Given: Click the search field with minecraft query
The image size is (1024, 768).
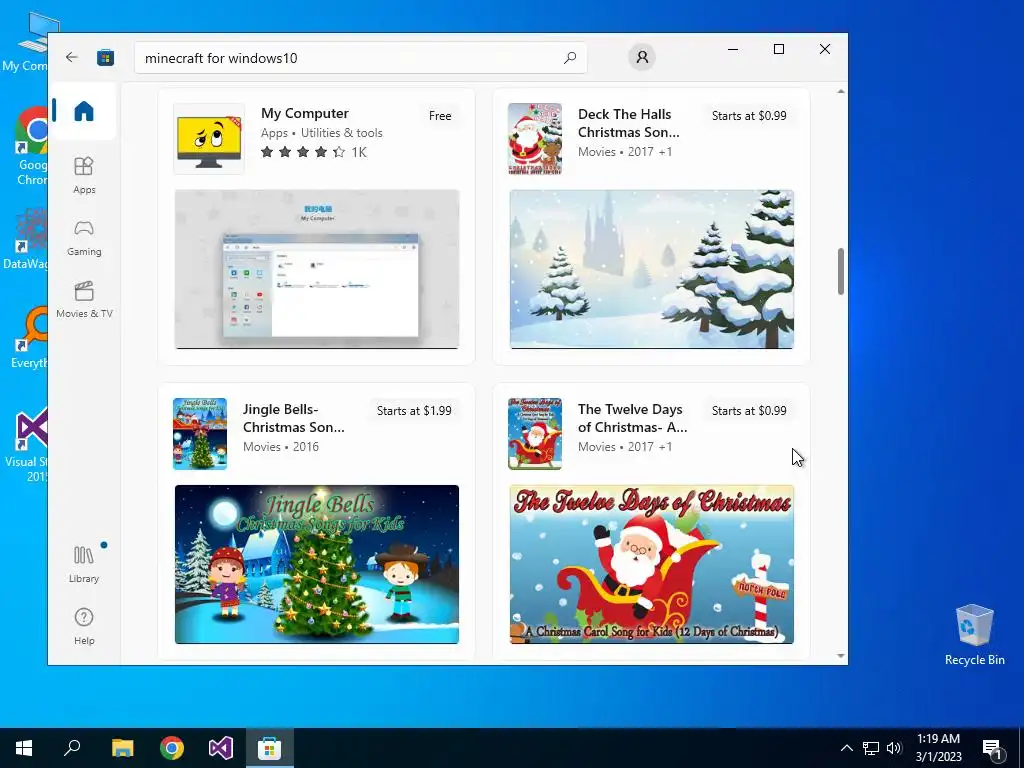Looking at the screenshot, I should coord(360,57).
